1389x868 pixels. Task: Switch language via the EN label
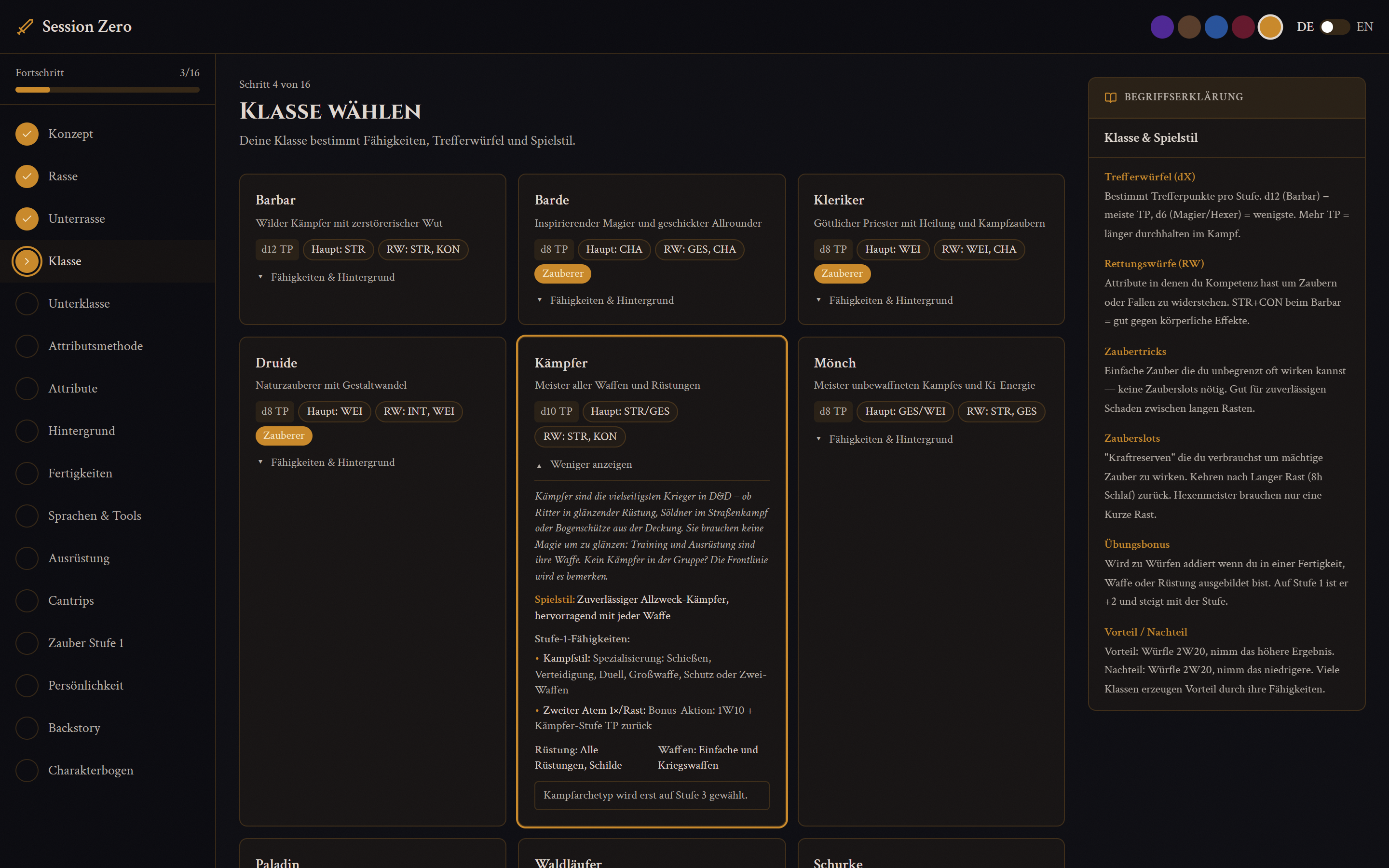point(1364,27)
